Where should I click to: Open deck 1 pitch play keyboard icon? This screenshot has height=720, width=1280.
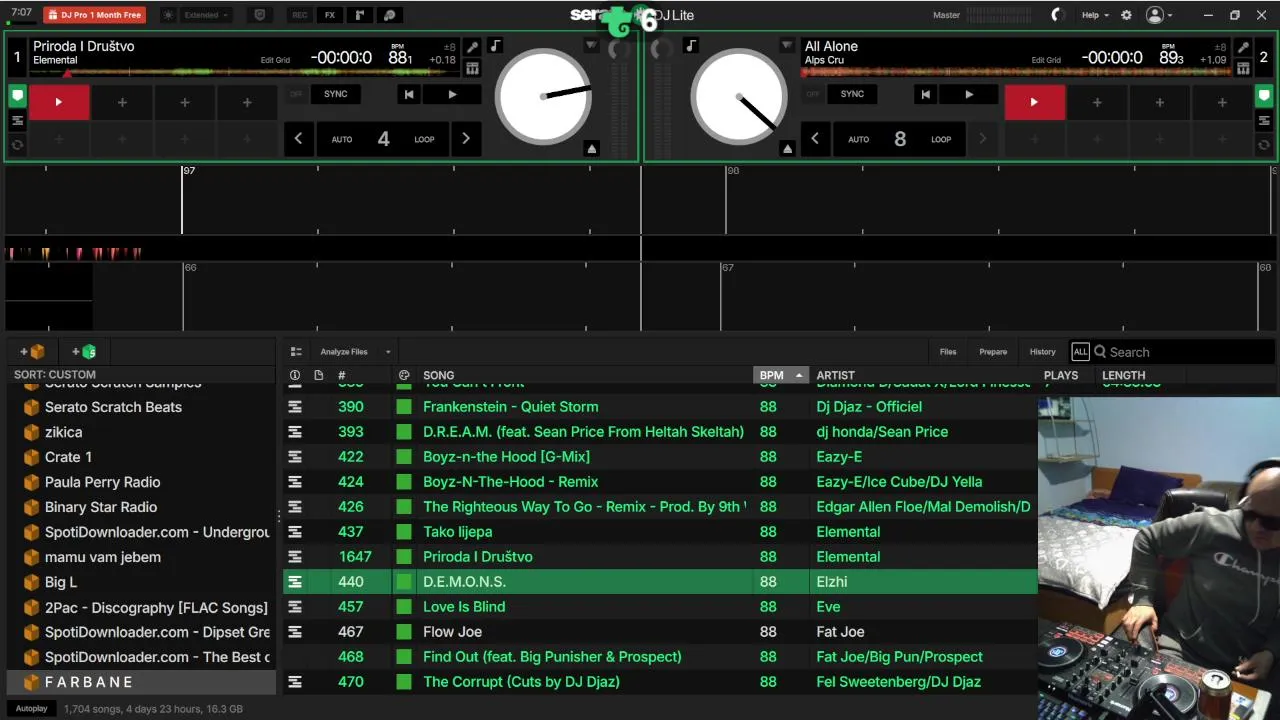coord(472,68)
